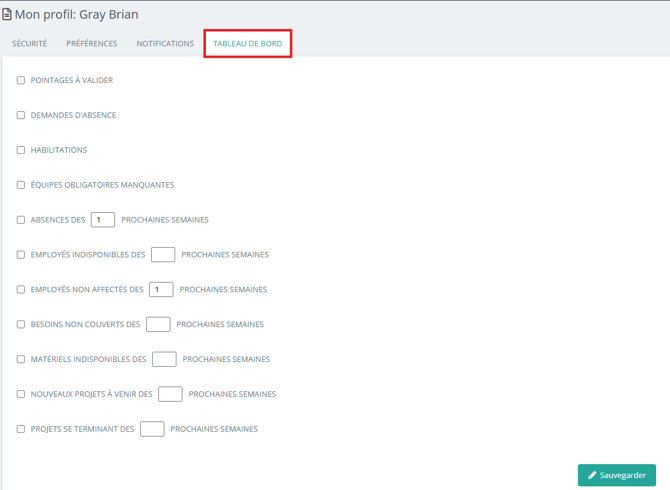Open the Sécurité tab
Screen dimensions: 670x490
(29, 44)
